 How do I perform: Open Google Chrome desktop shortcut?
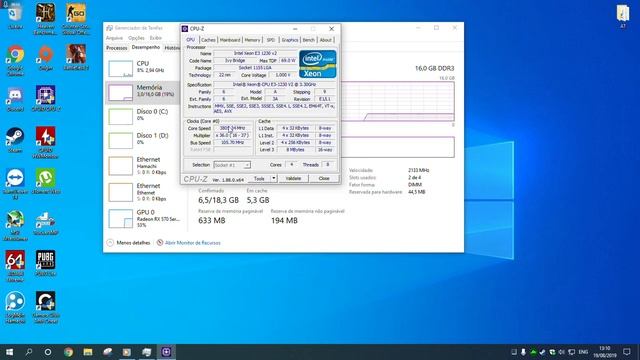tap(15, 60)
